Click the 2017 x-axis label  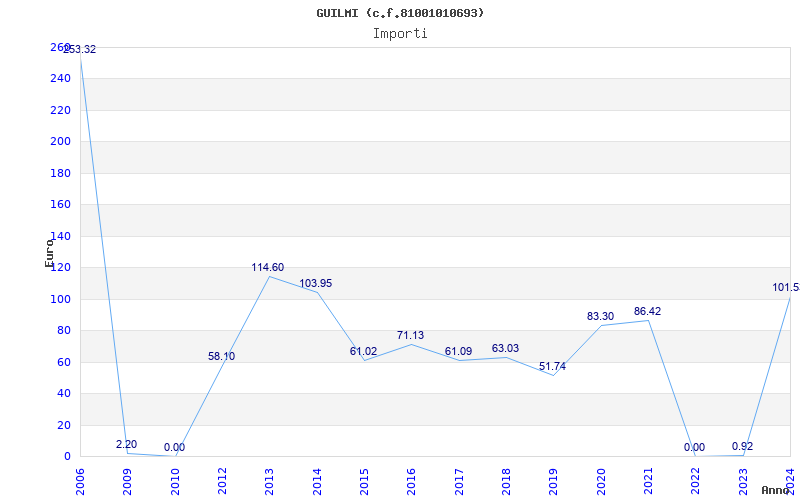[459, 481]
